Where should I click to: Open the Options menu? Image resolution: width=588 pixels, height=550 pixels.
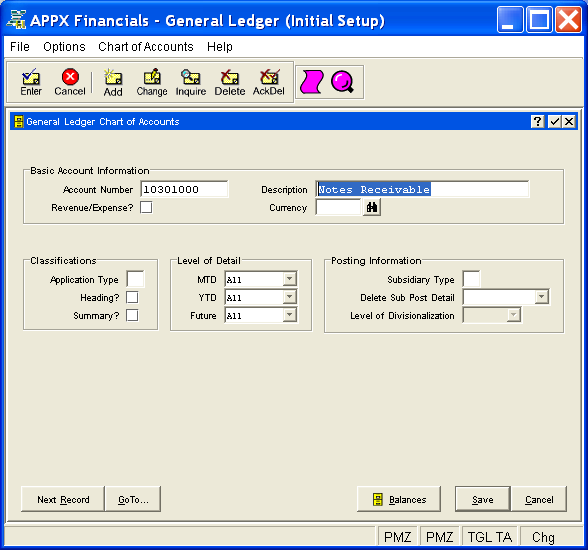pyautogui.click(x=64, y=46)
